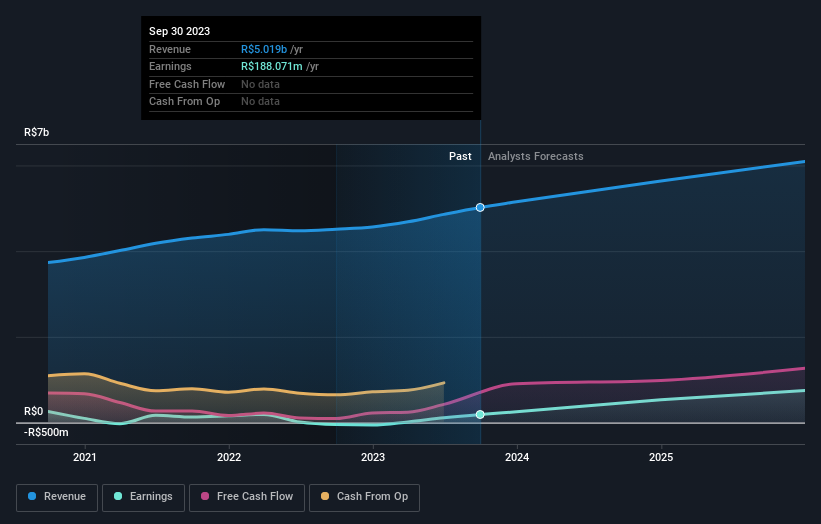Screen dimensions: 821x524
Task: Click the 2021 x-axis label
Action: click(85, 457)
